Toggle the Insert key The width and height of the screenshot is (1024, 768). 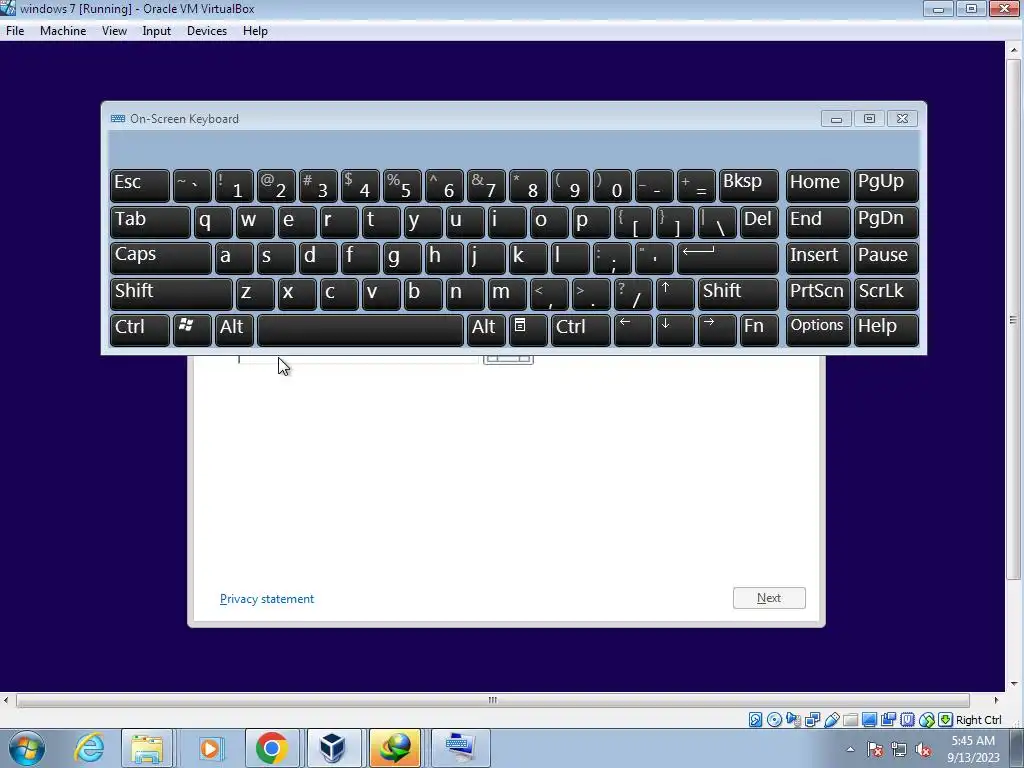818,257
